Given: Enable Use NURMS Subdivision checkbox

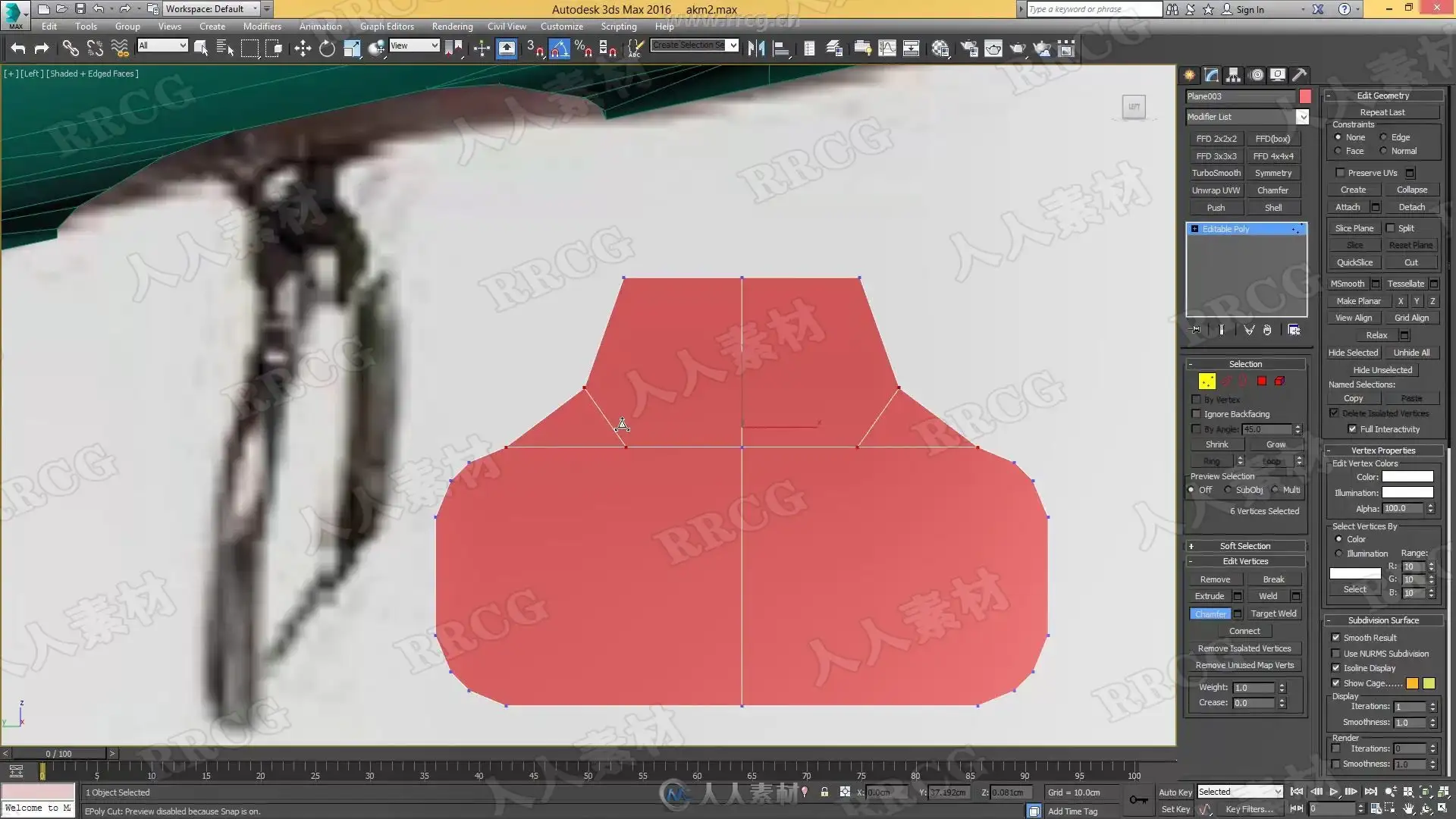Looking at the screenshot, I should click(1336, 654).
